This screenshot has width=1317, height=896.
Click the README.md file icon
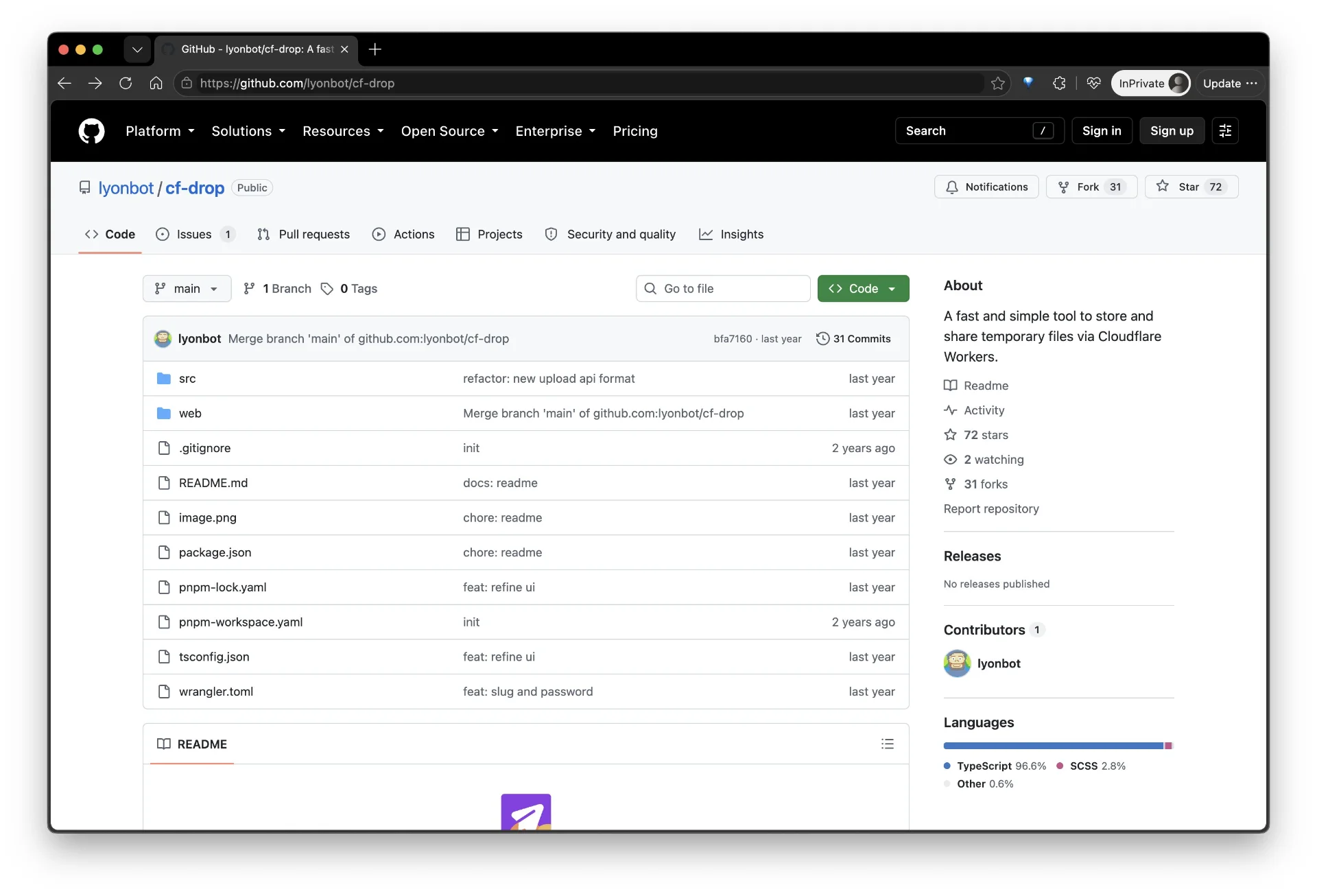[x=164, y=483]
